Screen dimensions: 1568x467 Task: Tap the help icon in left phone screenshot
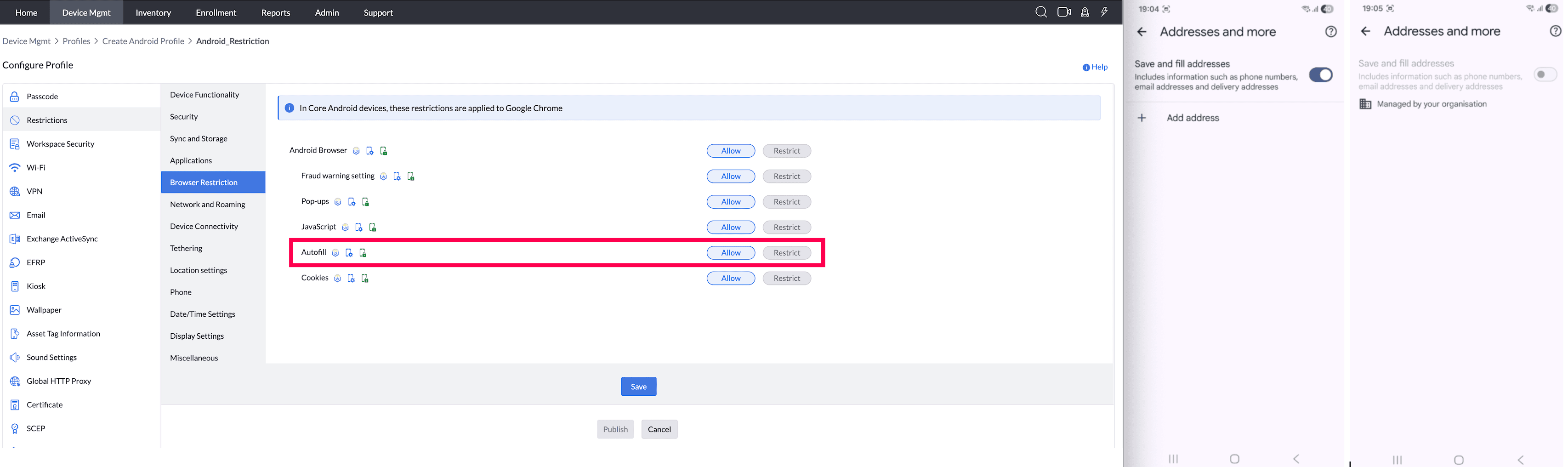click(x=1331, y=32)
